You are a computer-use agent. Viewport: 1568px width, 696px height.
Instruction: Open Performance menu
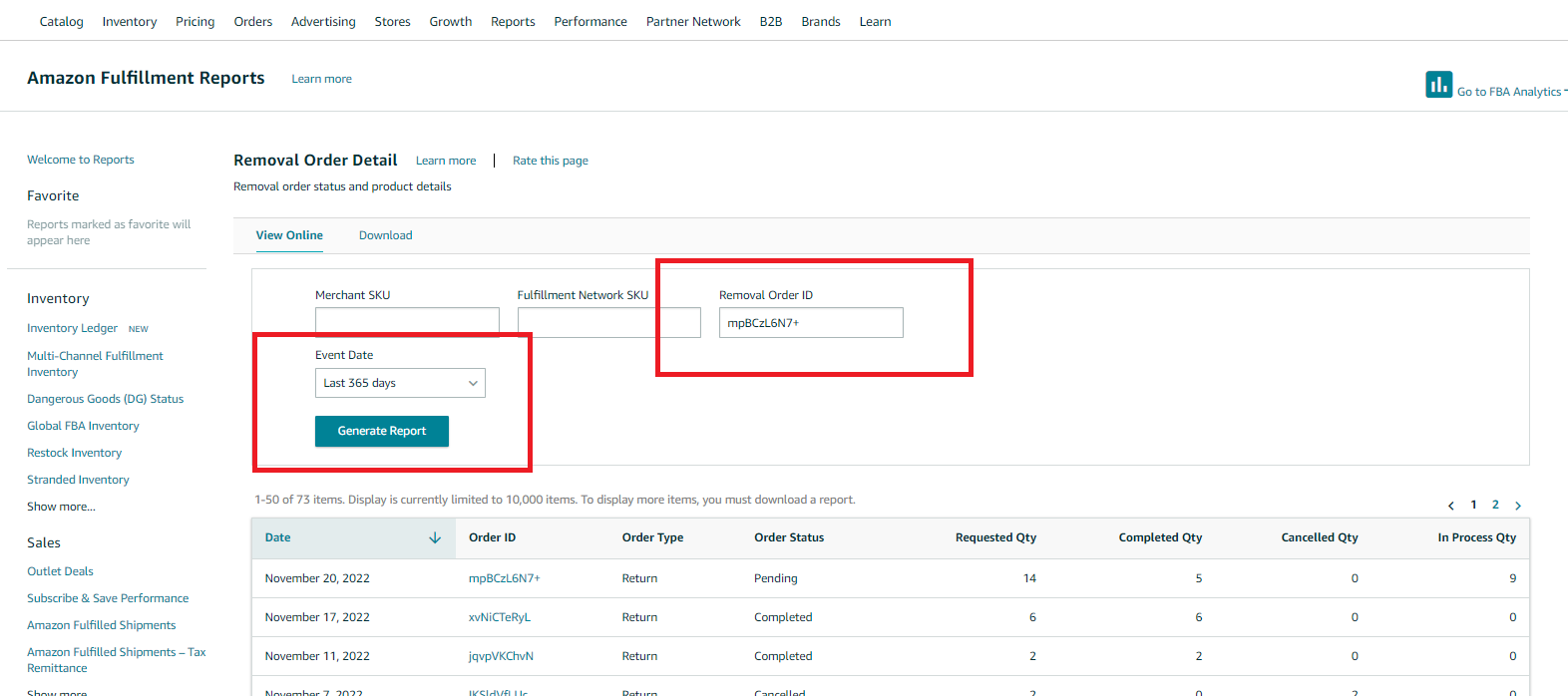click(590, 21)
